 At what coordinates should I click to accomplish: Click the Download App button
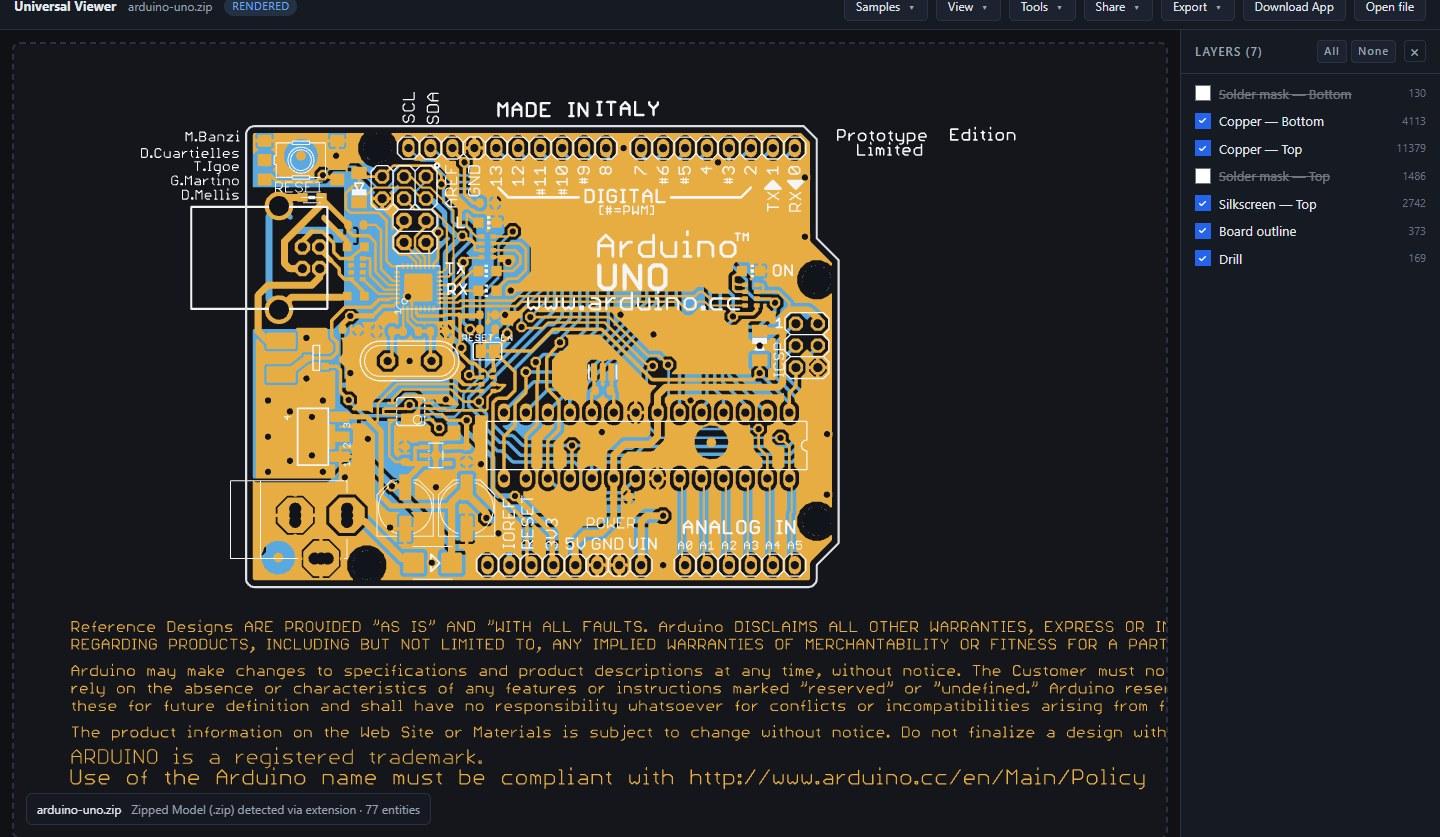1294,7
